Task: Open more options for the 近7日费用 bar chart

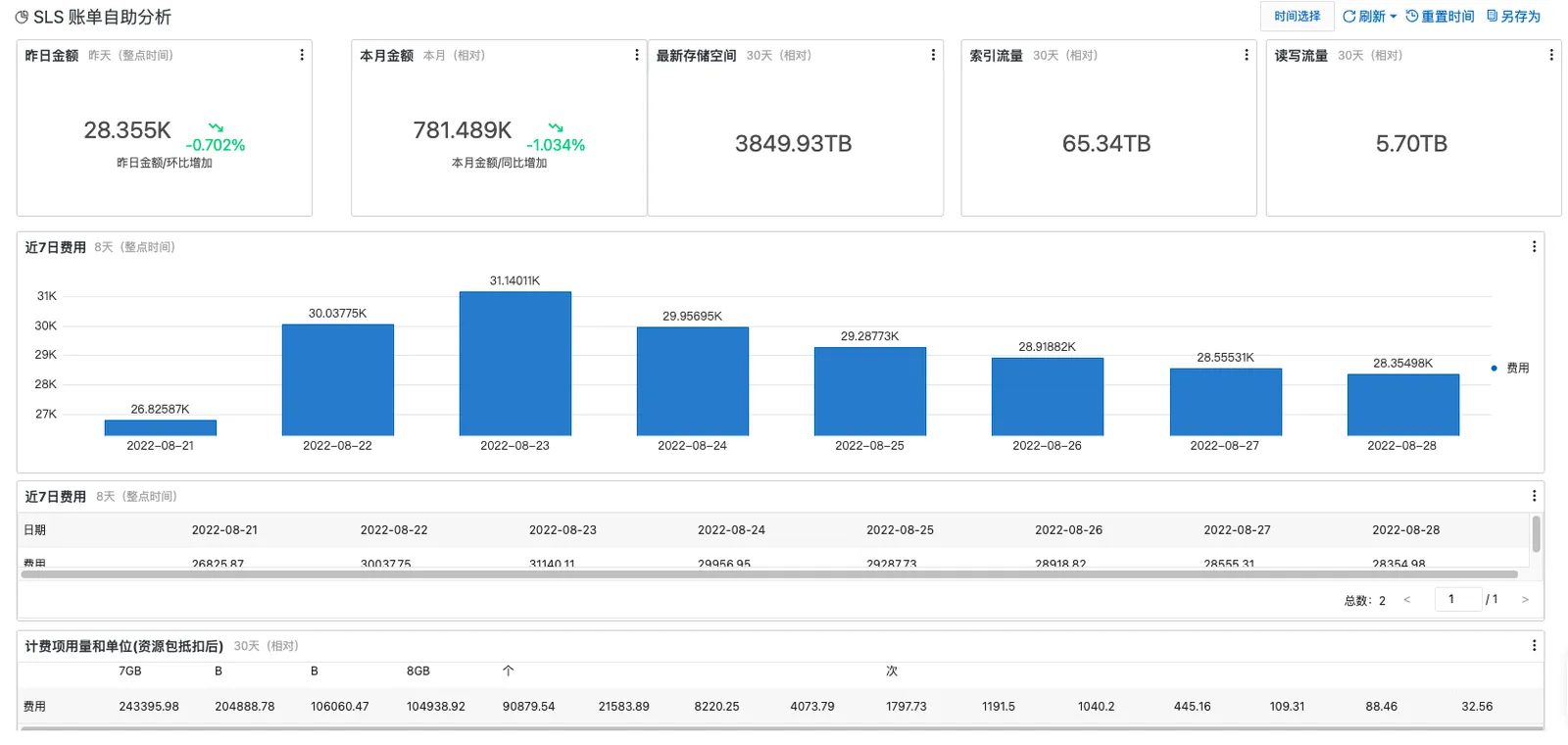Action: click(1535, 247)
